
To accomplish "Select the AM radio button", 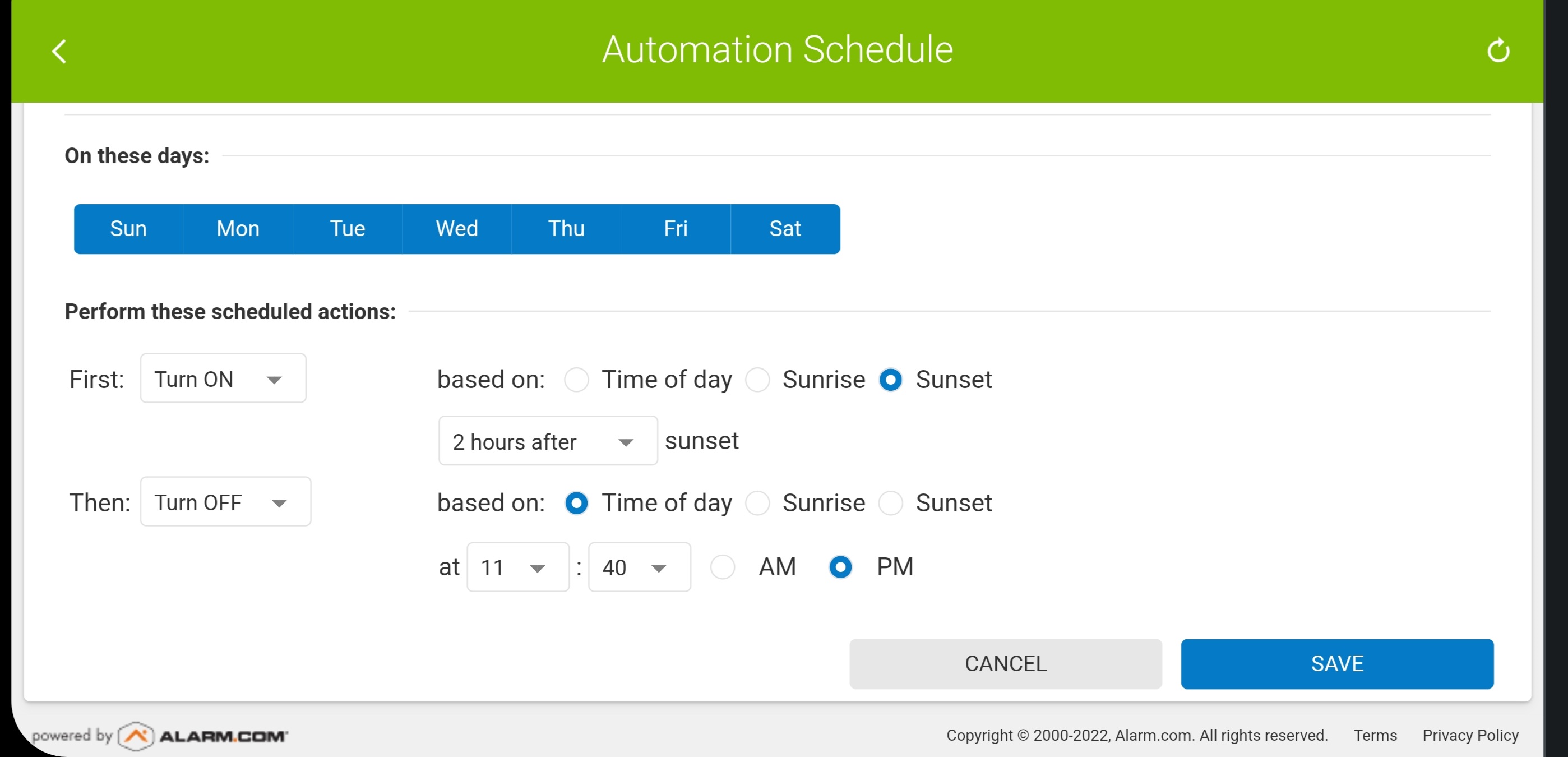I will coord(723,567).
